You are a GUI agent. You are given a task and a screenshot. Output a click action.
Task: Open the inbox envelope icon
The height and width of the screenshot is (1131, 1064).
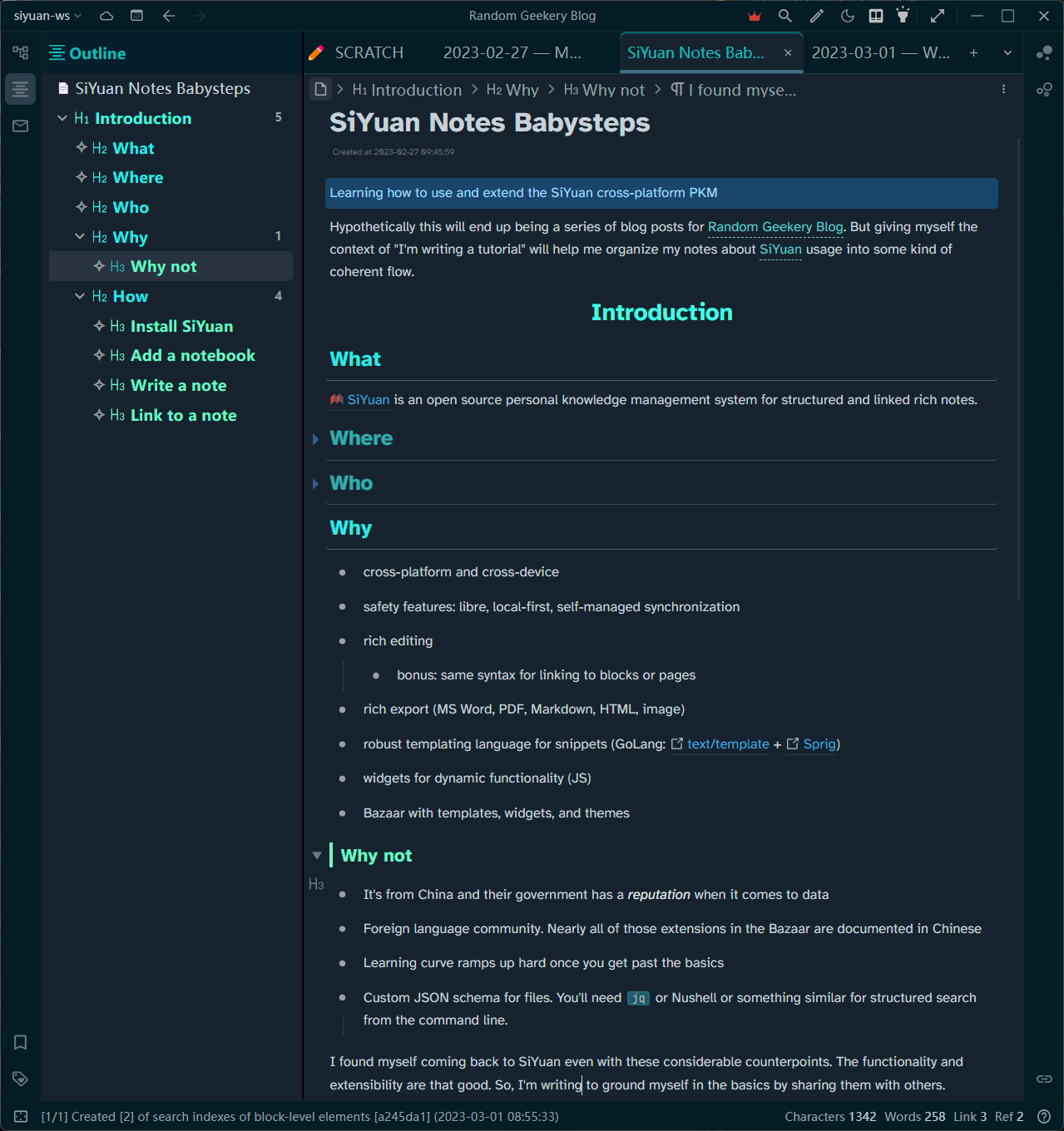[21, 126]
